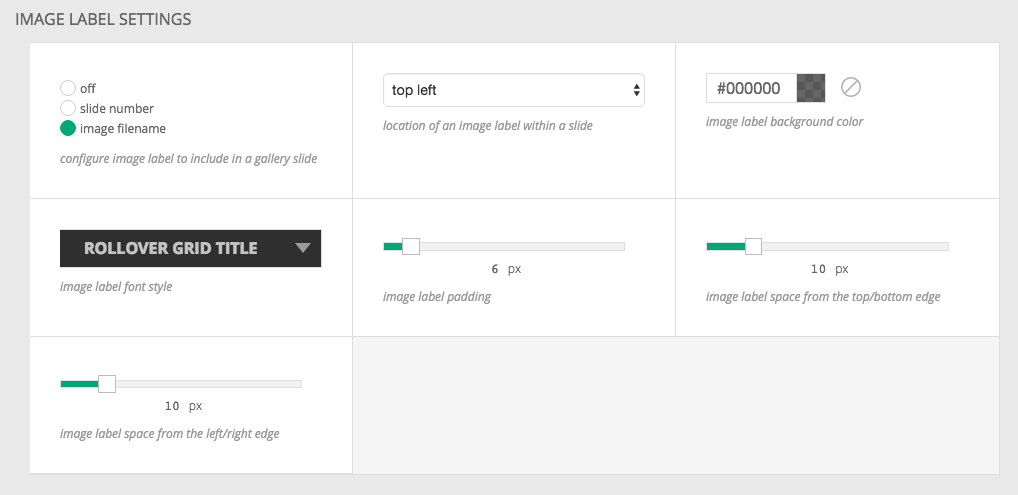Click the Image Label Settings heading
The image size is (1018, 495).
pyautogui.click(x=103, y=19)
